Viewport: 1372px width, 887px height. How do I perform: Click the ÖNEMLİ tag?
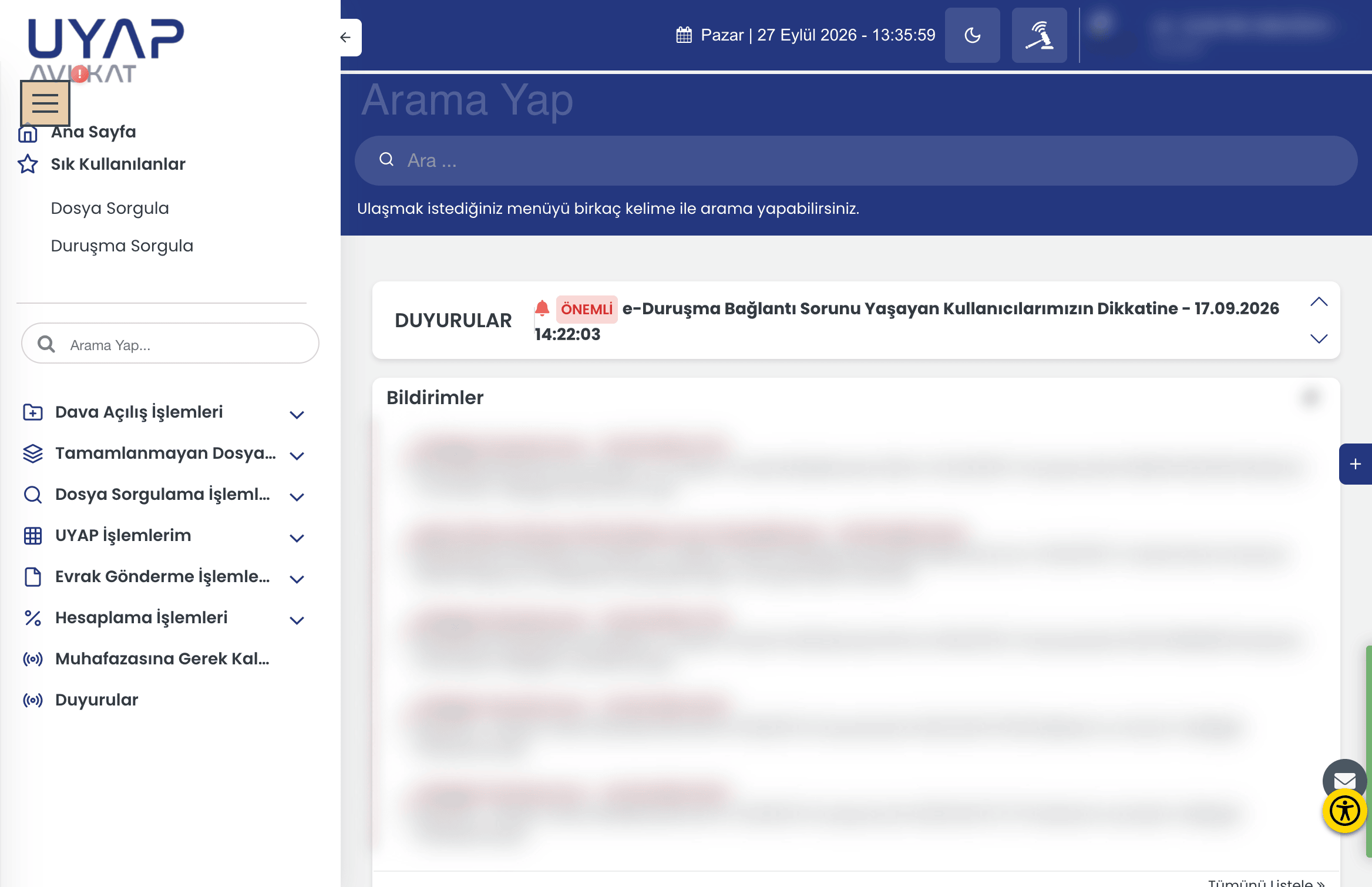point(587,309)
